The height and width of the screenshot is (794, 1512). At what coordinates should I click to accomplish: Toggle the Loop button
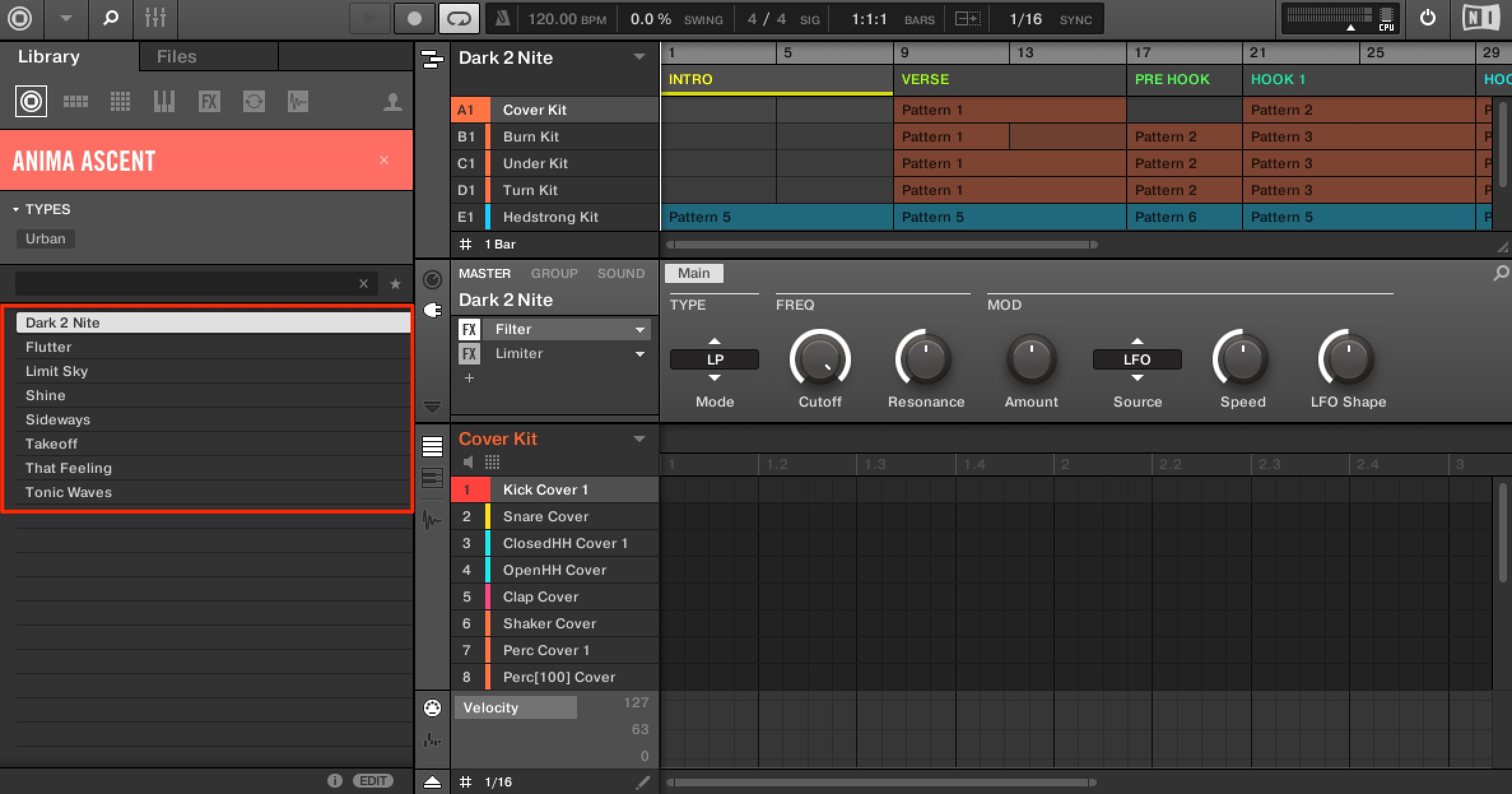[x=459, y=19]
